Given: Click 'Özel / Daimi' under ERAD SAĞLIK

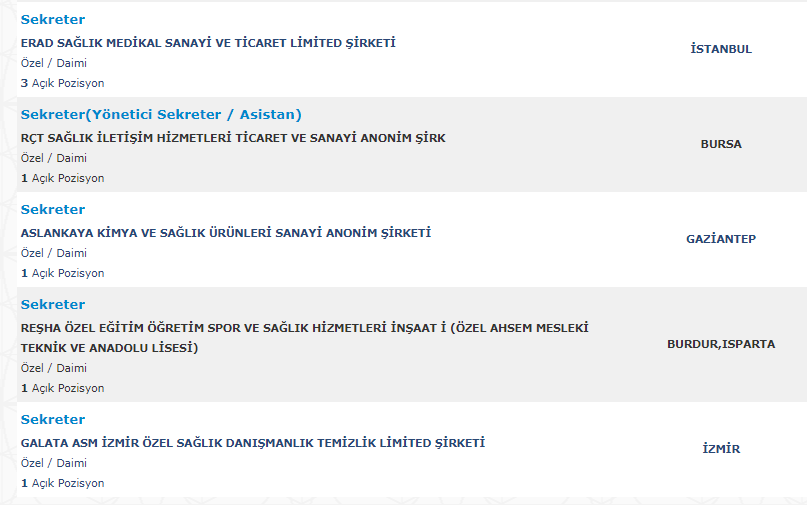Looking at the screenshot, I should click(54, 63).
